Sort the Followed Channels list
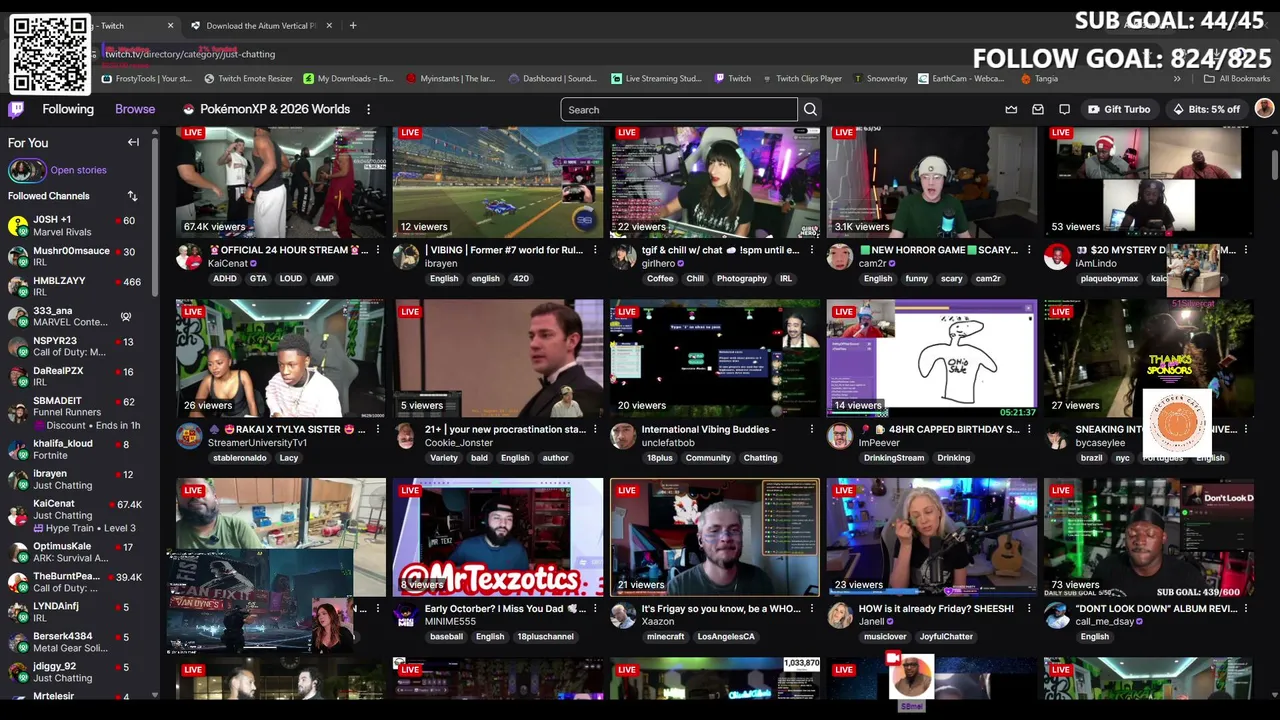 point(132,196)
